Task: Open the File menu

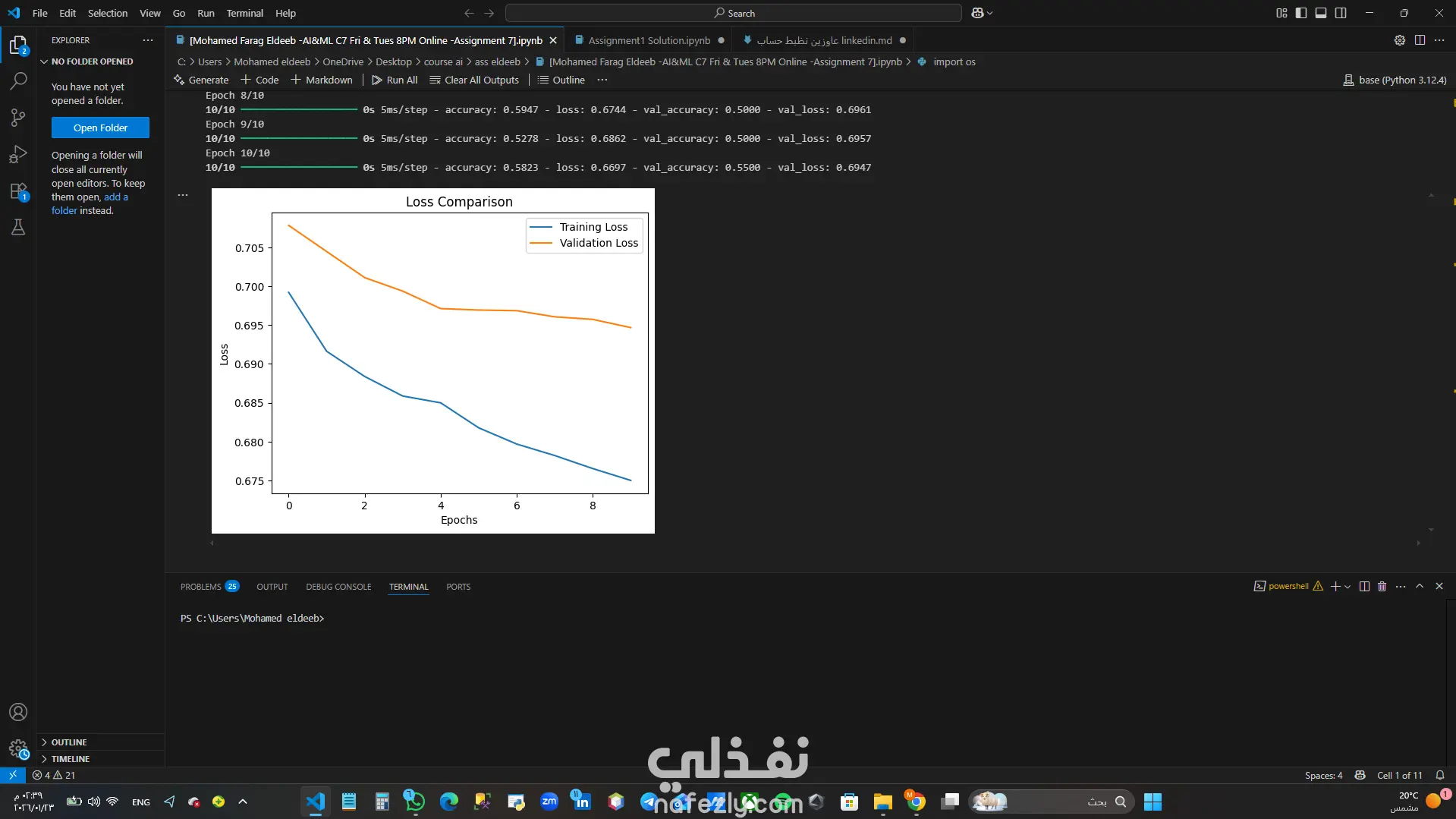Action: pos(40,13)
